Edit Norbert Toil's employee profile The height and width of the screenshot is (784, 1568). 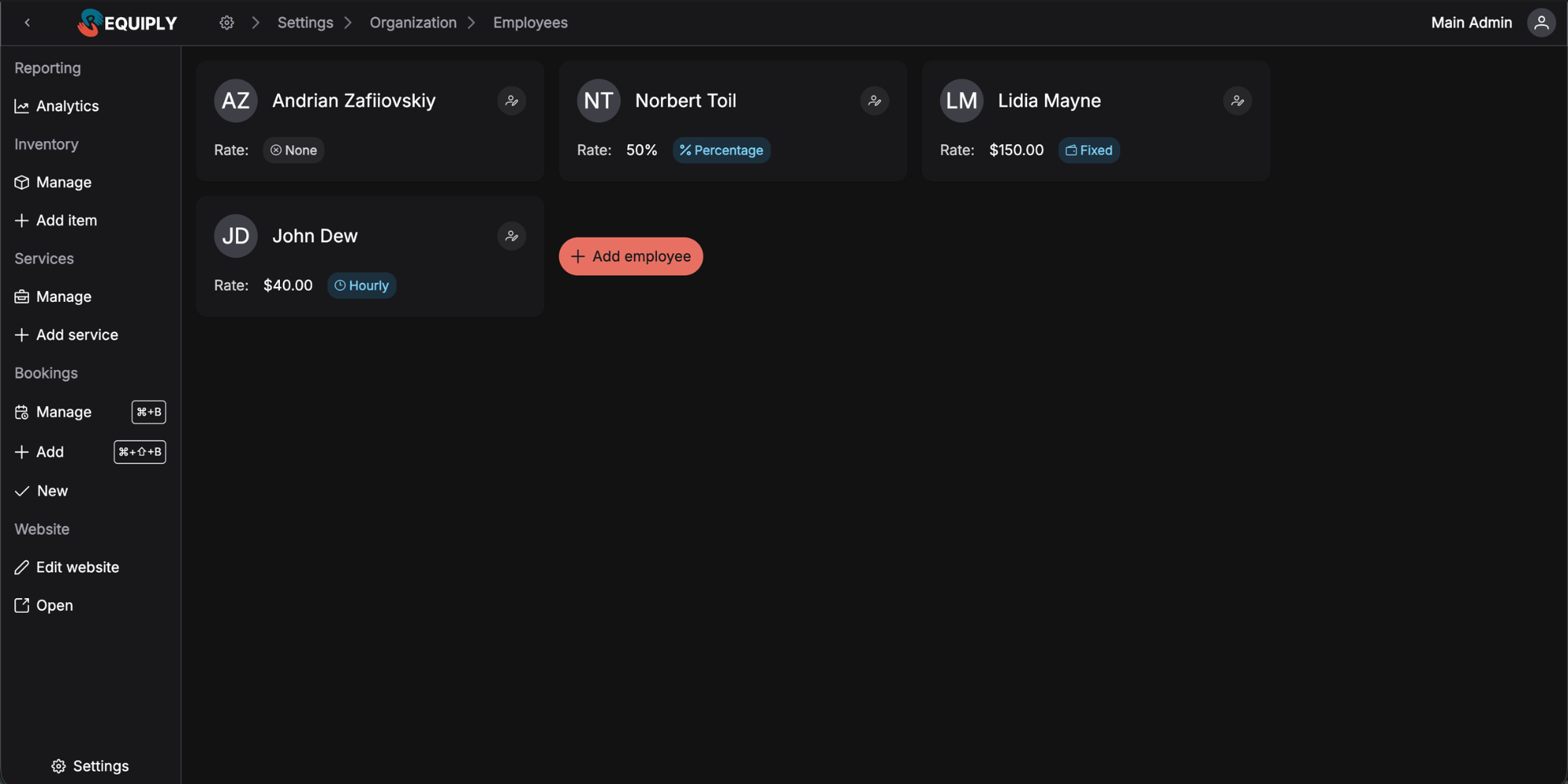tap(874, 100)
